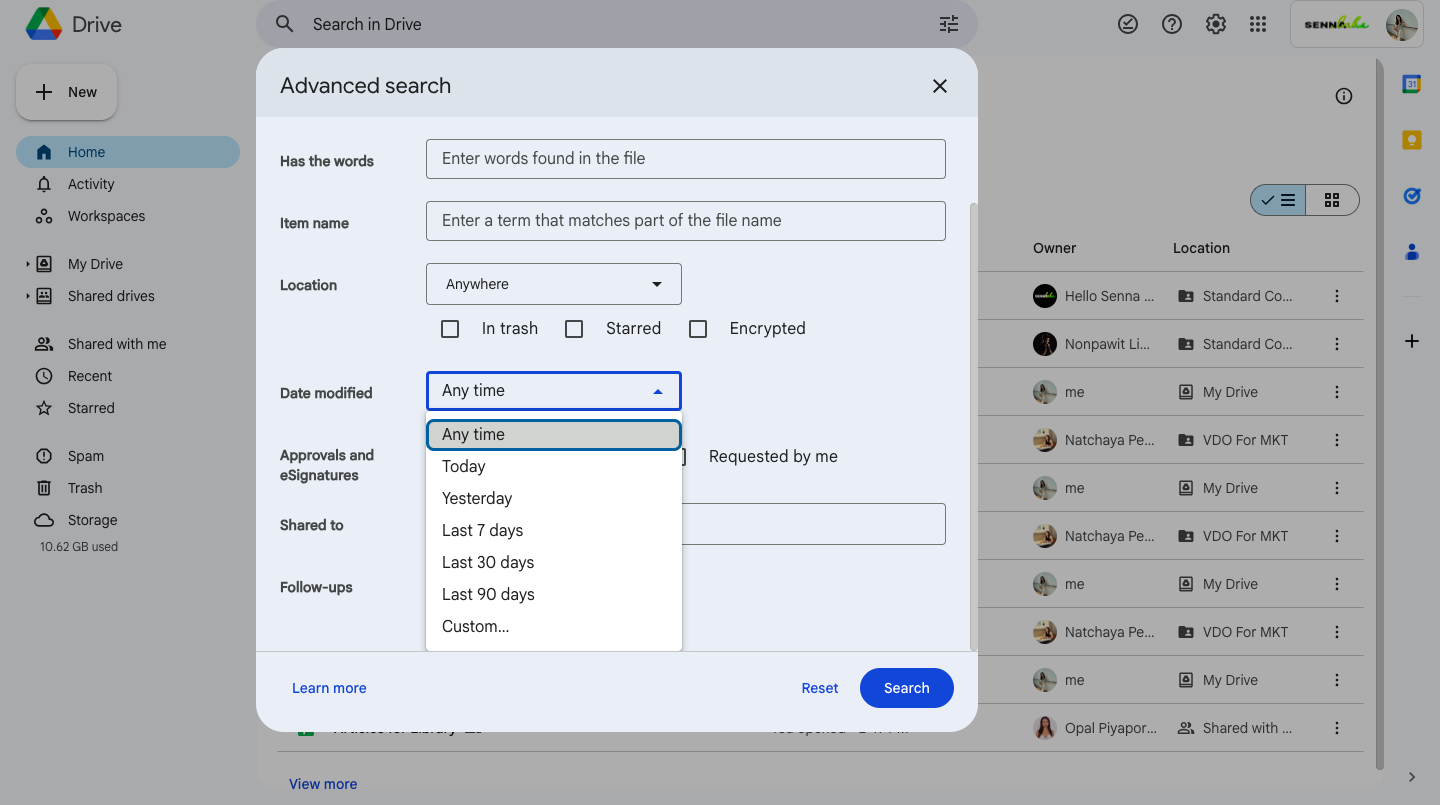Choose Custom... date range option
The width and height of the screenshot is (1440, 805).
(x=476, y=626)
